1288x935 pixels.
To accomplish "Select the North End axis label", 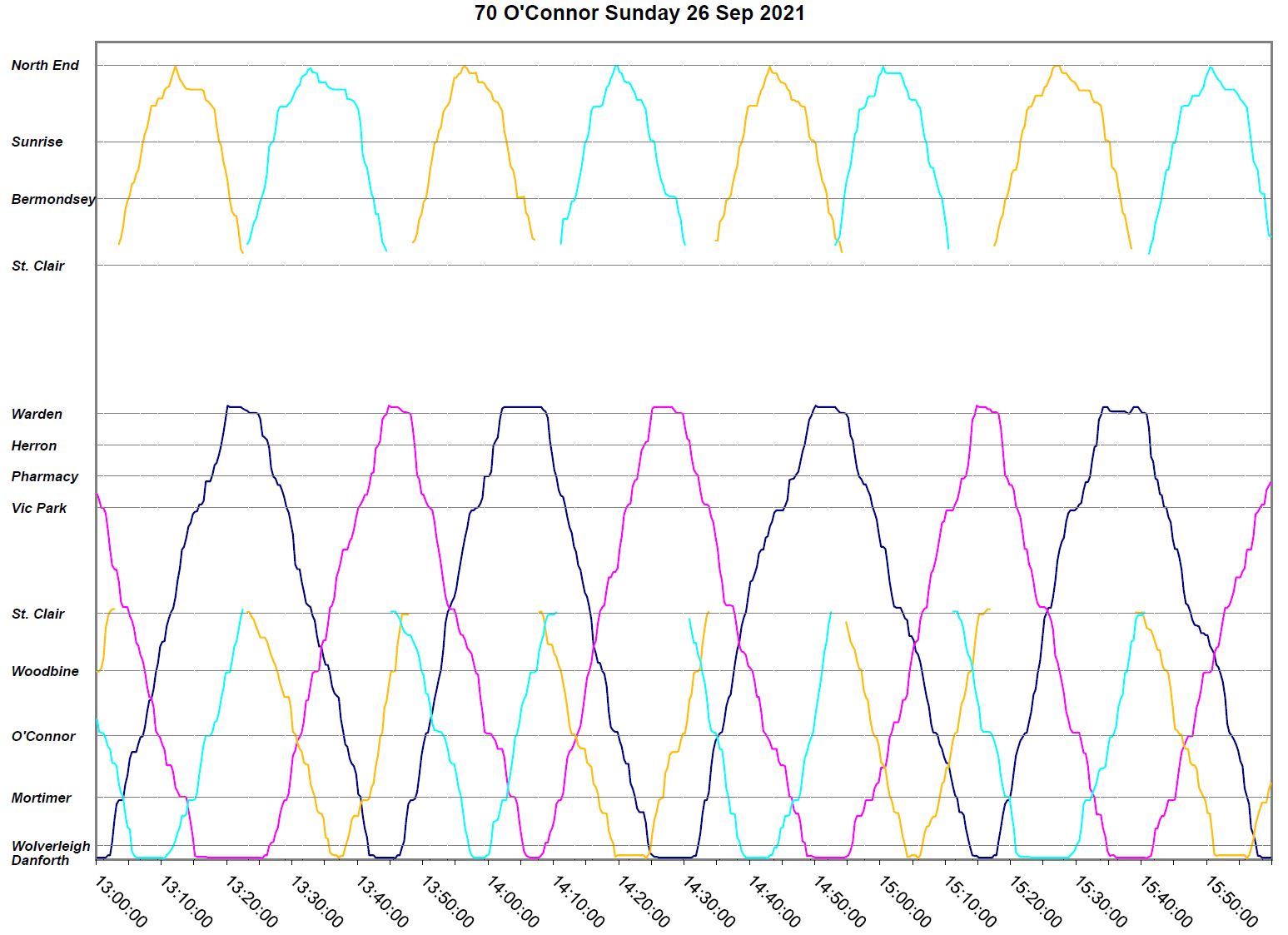I will coord(45,66).
